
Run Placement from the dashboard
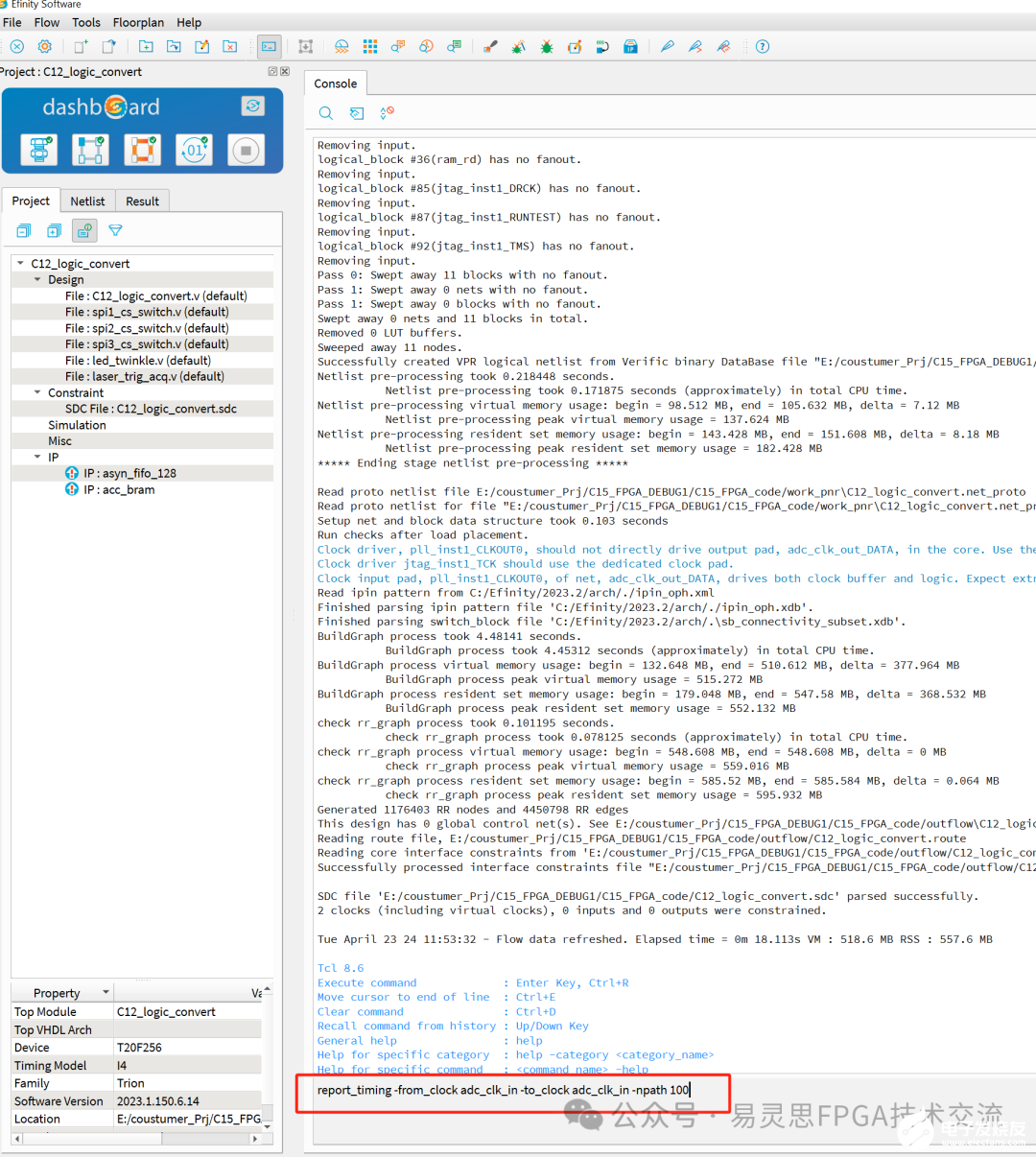[91, 150]
